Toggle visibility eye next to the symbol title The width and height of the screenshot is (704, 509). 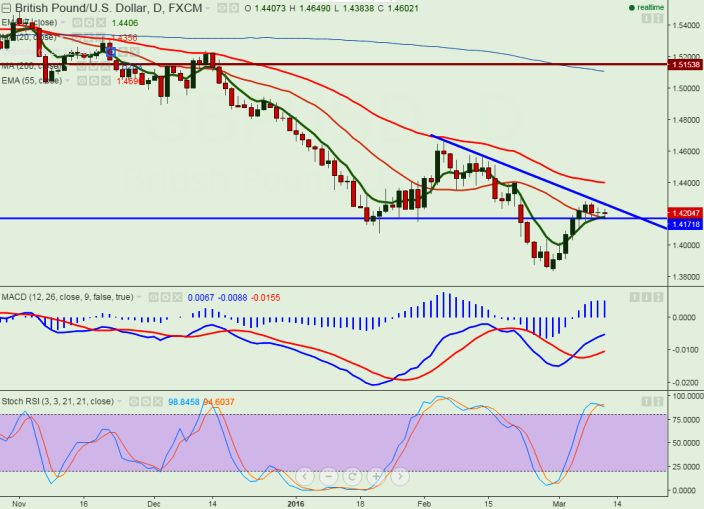point(222,8)
